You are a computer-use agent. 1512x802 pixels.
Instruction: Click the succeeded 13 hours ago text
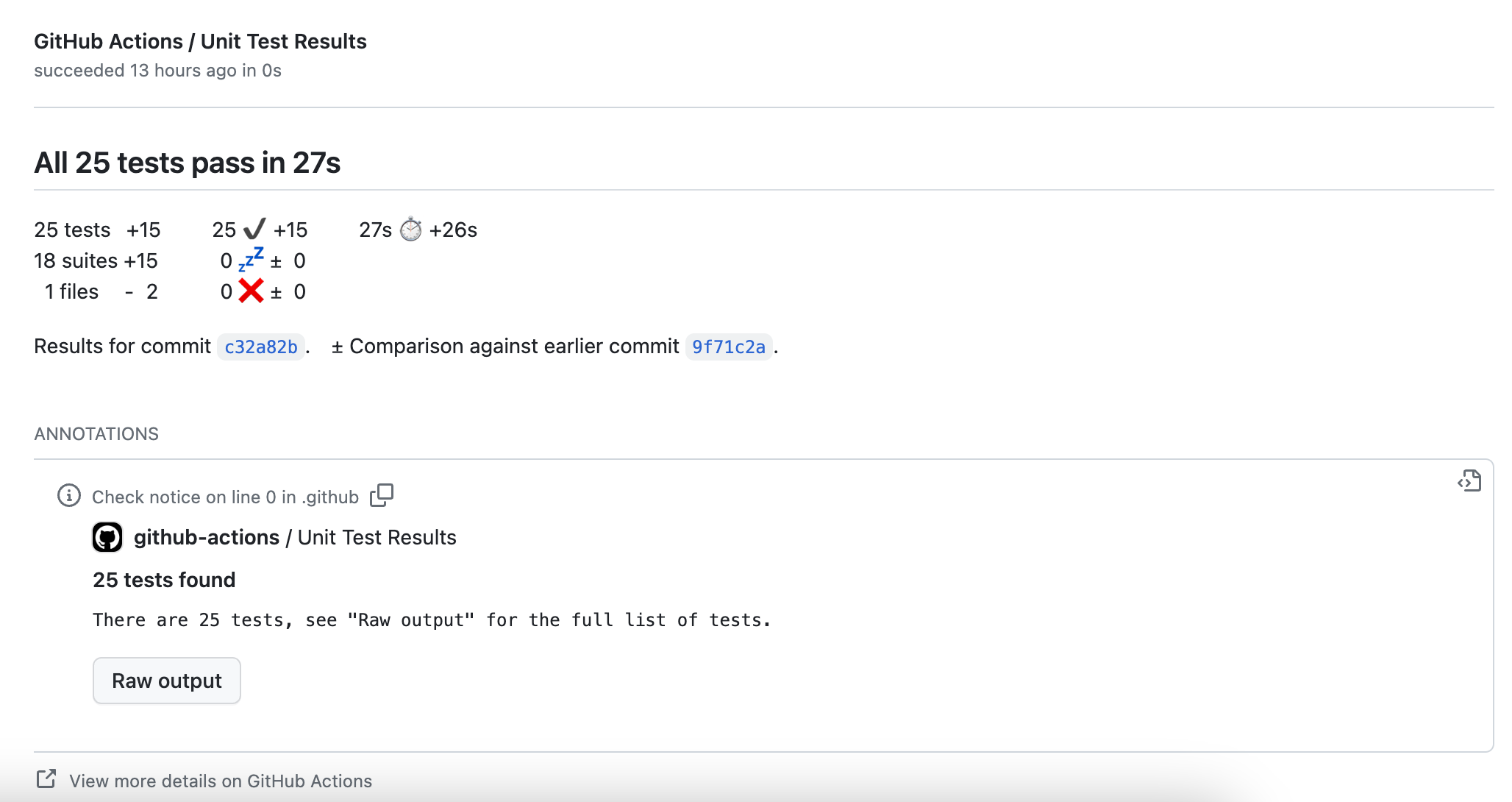point(157,70)
